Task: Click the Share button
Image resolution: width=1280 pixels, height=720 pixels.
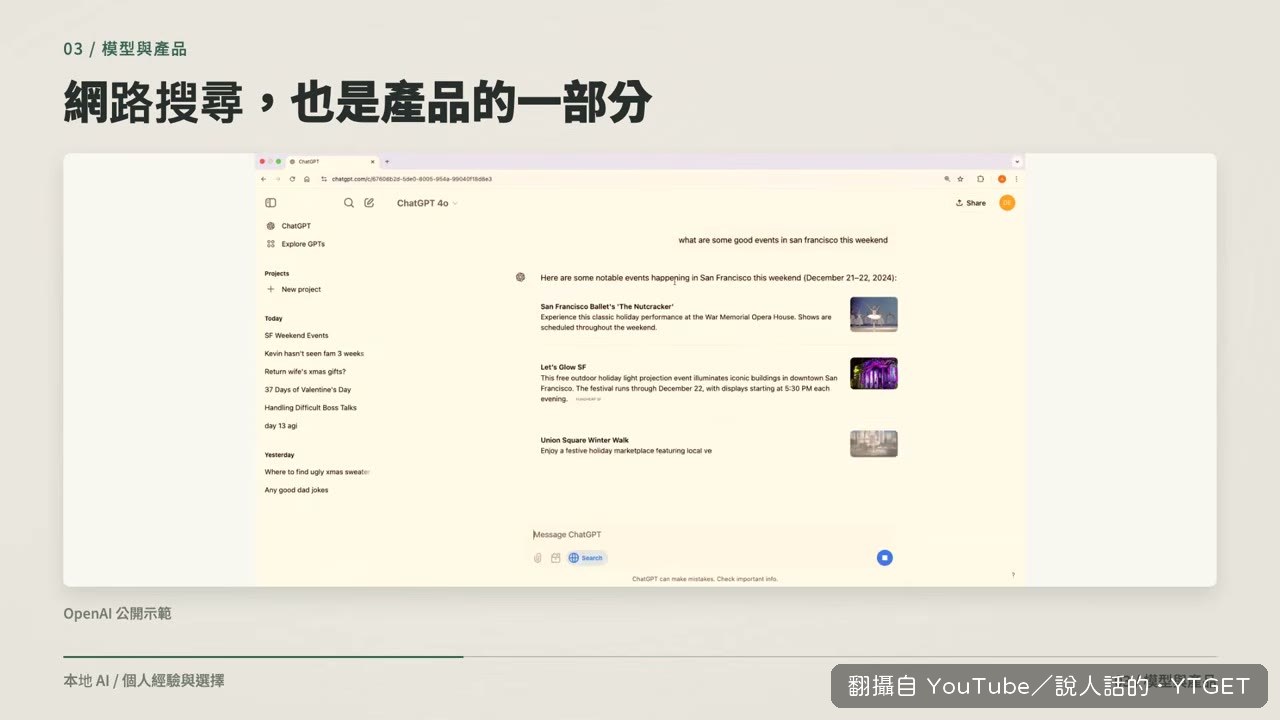Action: coord(971,203)
